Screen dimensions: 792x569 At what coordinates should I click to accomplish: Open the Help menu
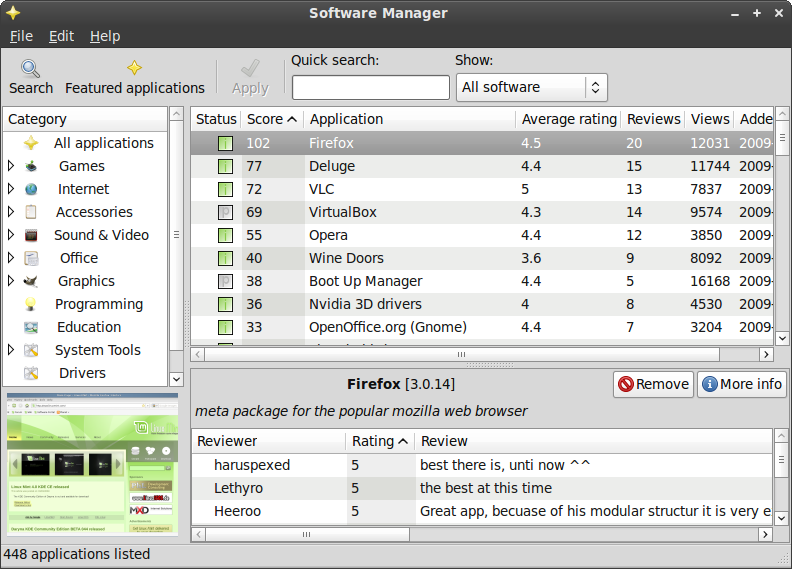tap(105, 36)
